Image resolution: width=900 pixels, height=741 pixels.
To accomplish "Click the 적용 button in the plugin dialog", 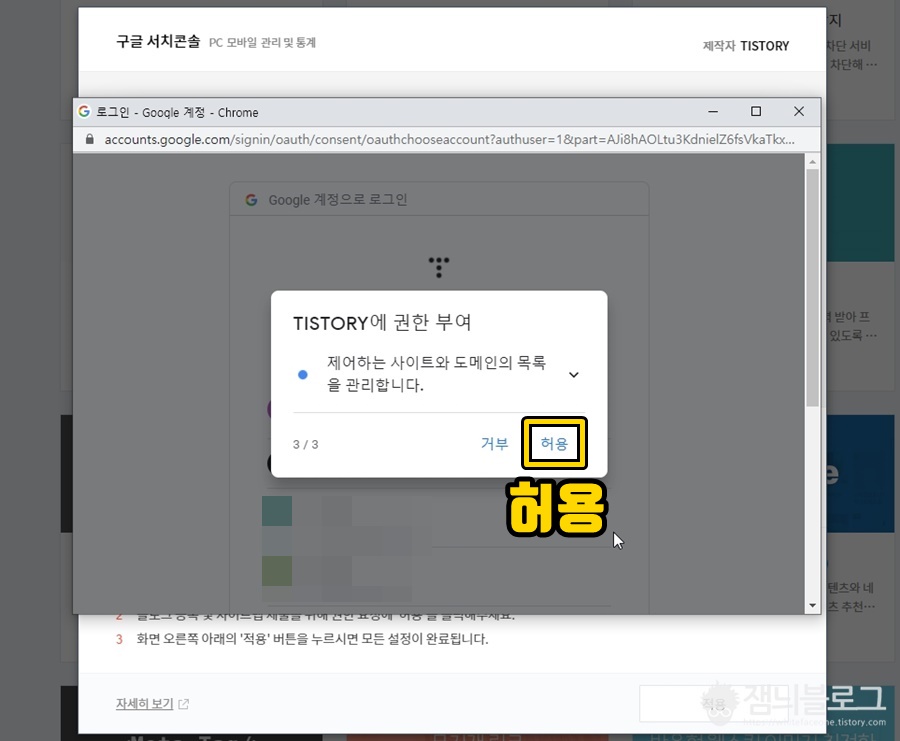I will tap(715, 703).
